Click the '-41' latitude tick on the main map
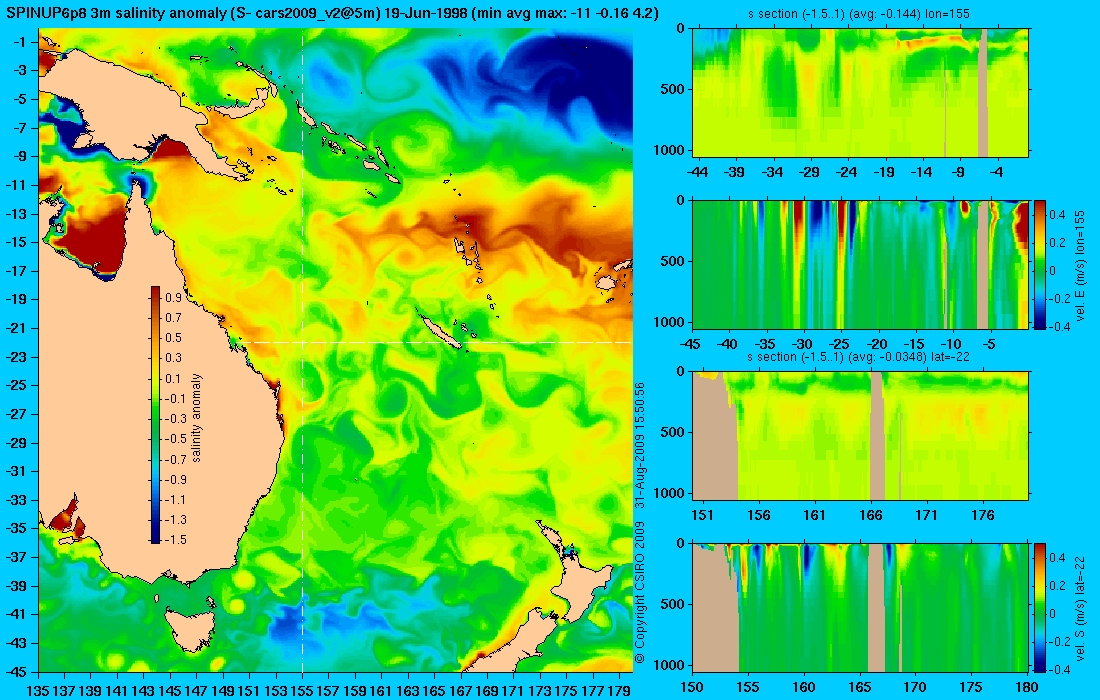 point(16,614)
